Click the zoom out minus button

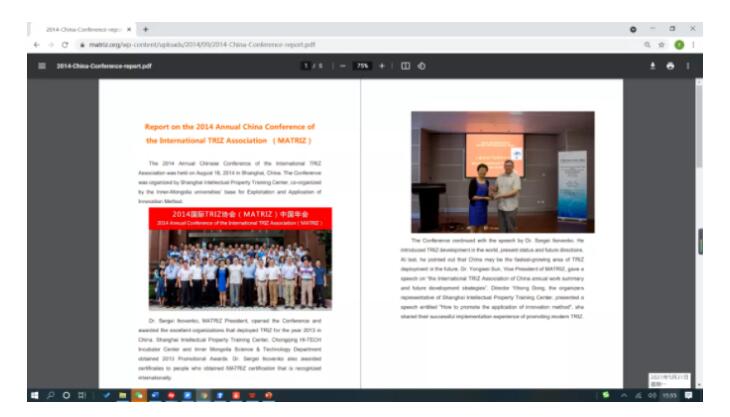(343, 66)
